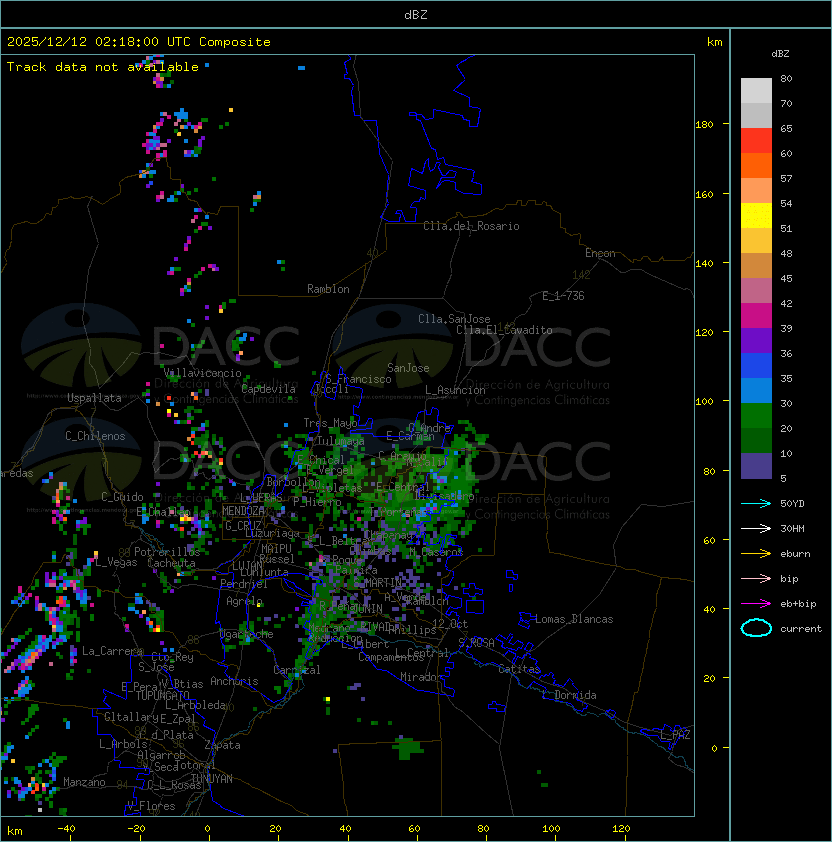
Task: Click the 'Tres_Mayo' map label
Action: (330, 423)
